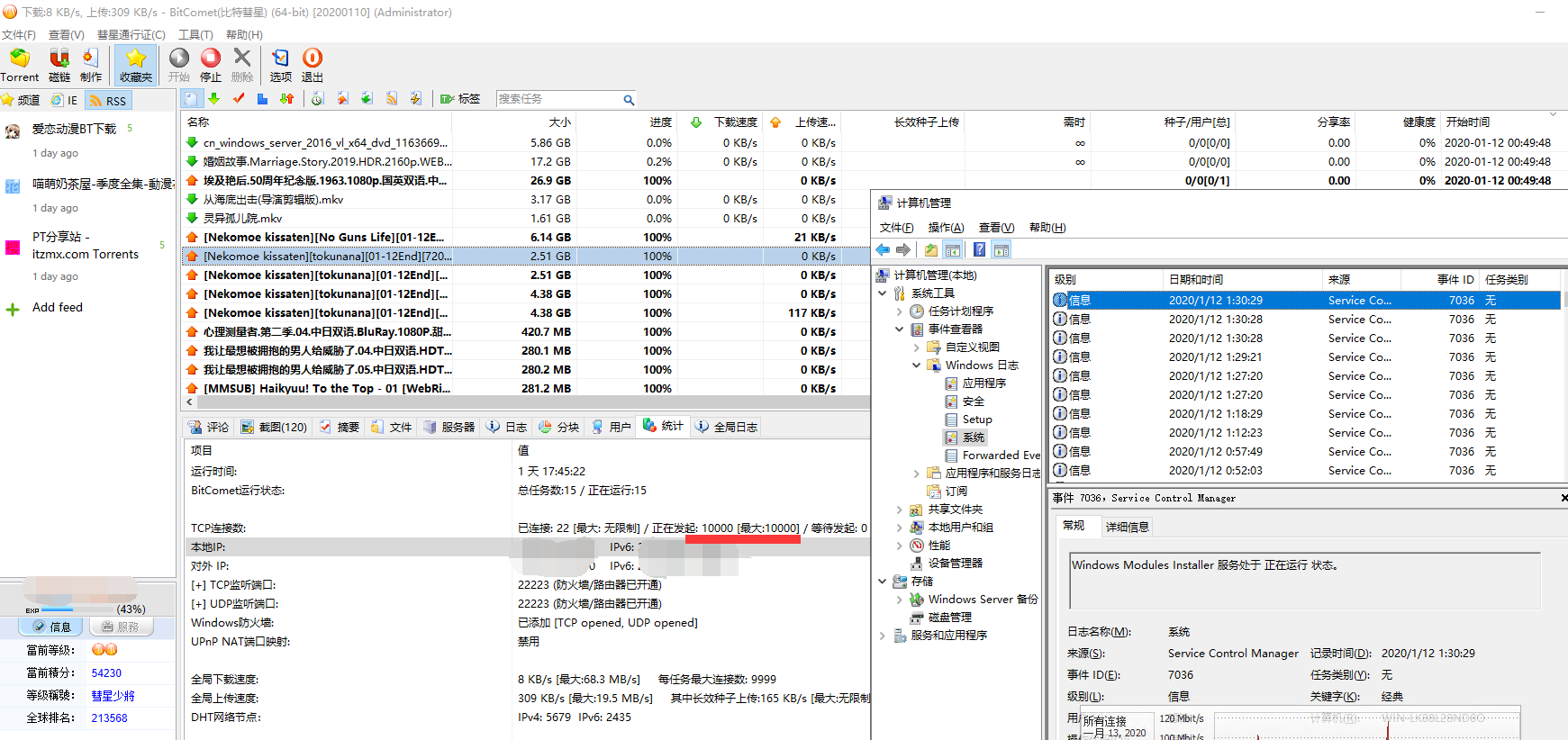The width and height of the screenshot is (1568, 740).
Task: Switch to the 服务器 tab
Action: coord(449,427)
